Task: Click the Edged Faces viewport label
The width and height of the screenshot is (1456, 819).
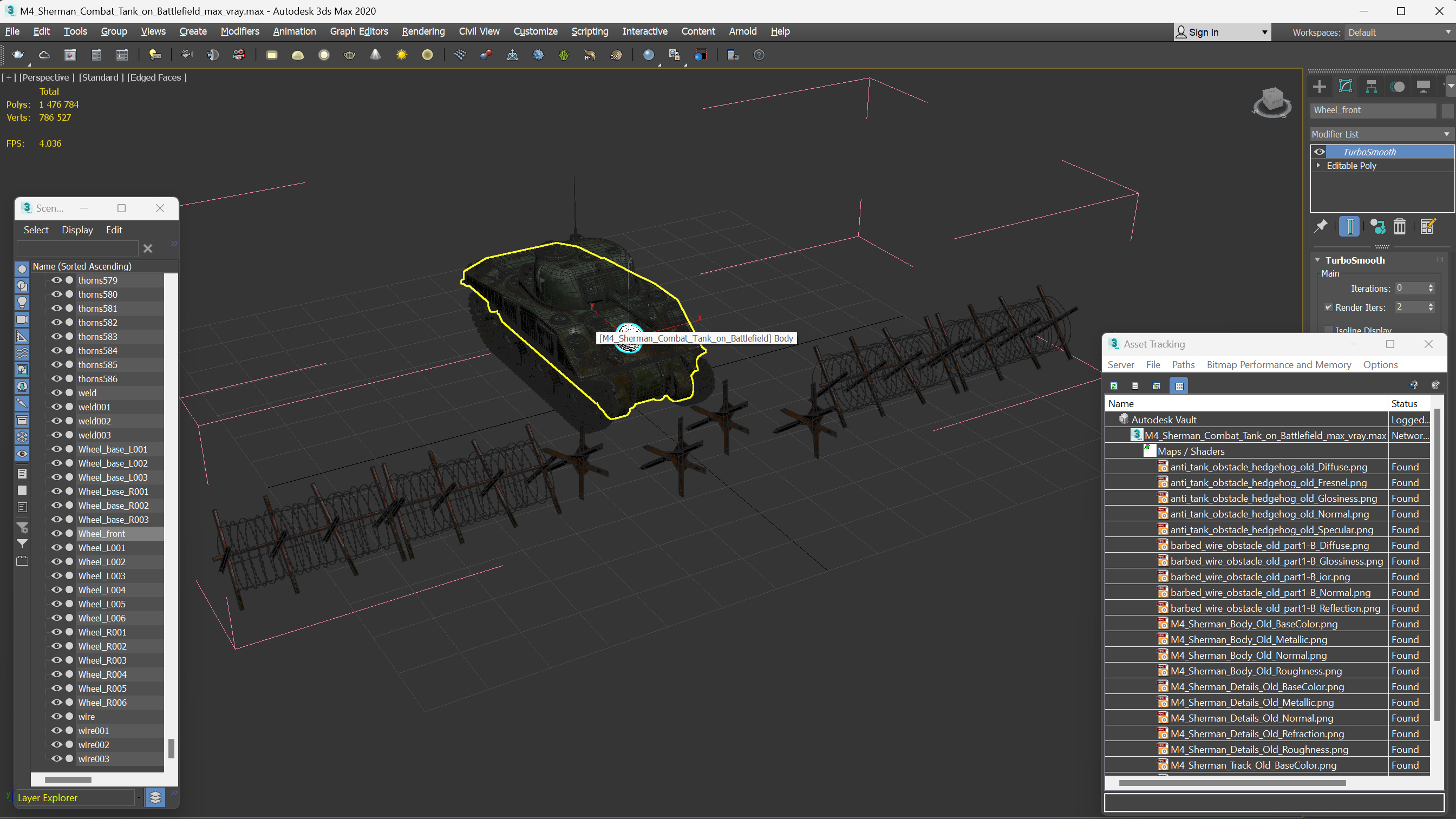Action: click(x=156, y=77)
